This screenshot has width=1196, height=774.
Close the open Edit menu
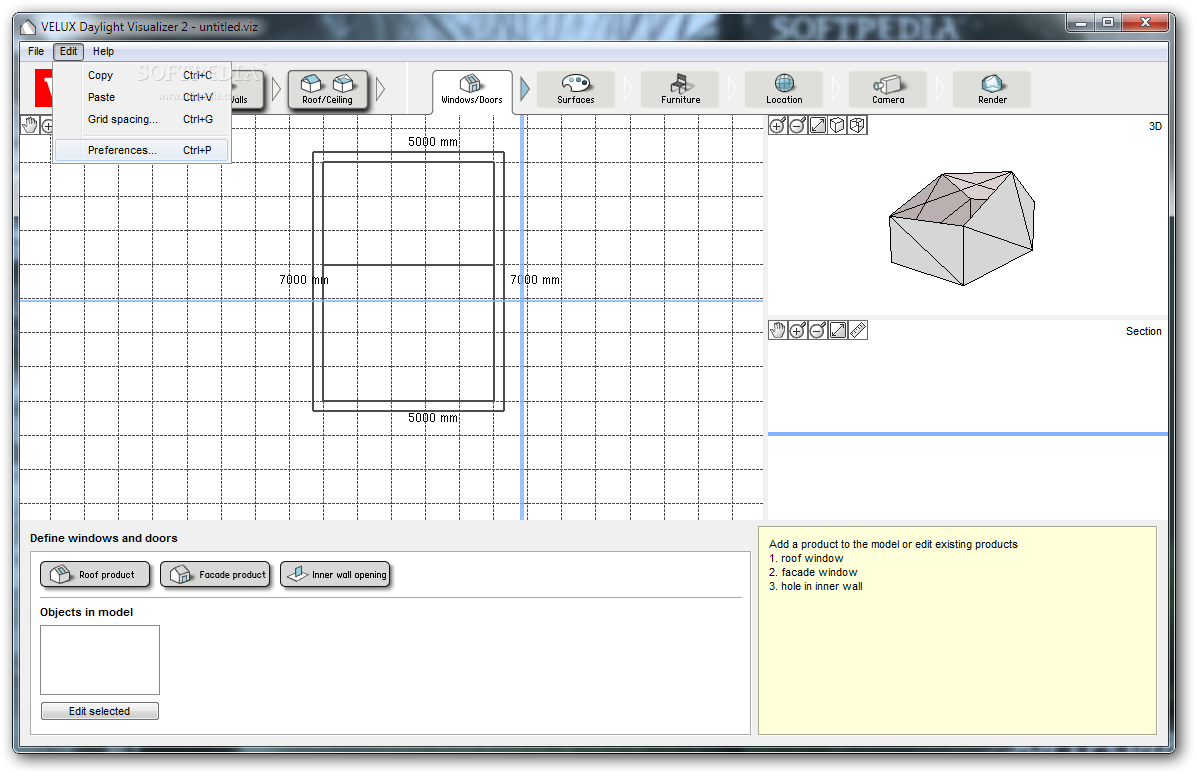point(69,51)
